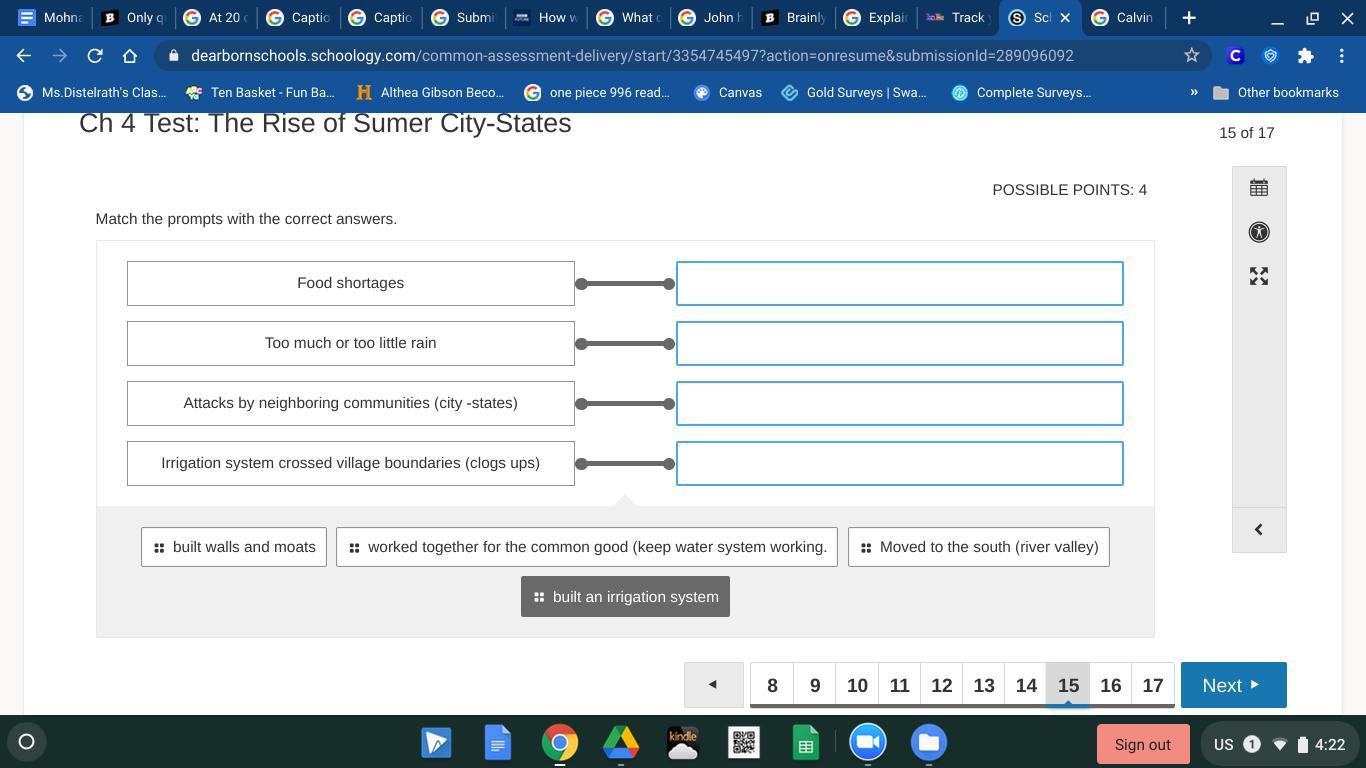Select 'worked together for the common good' chip
Image resolution: width=1366 pixels, height=768 pixels.
coord(587,547)
